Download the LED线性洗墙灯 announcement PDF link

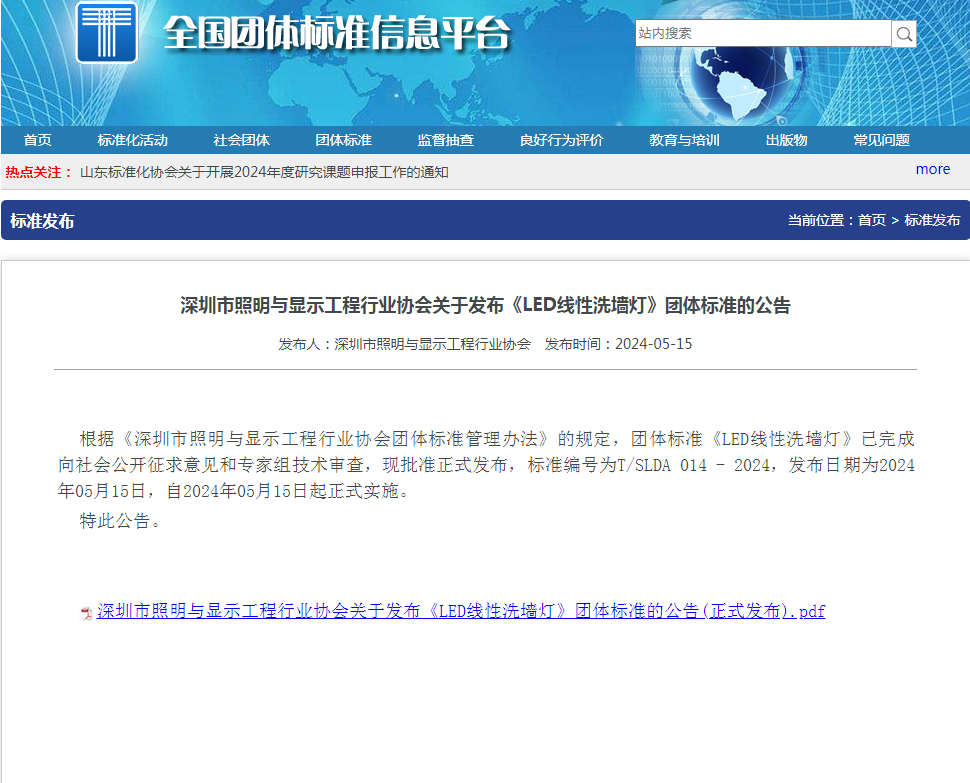tap(461, 611)
